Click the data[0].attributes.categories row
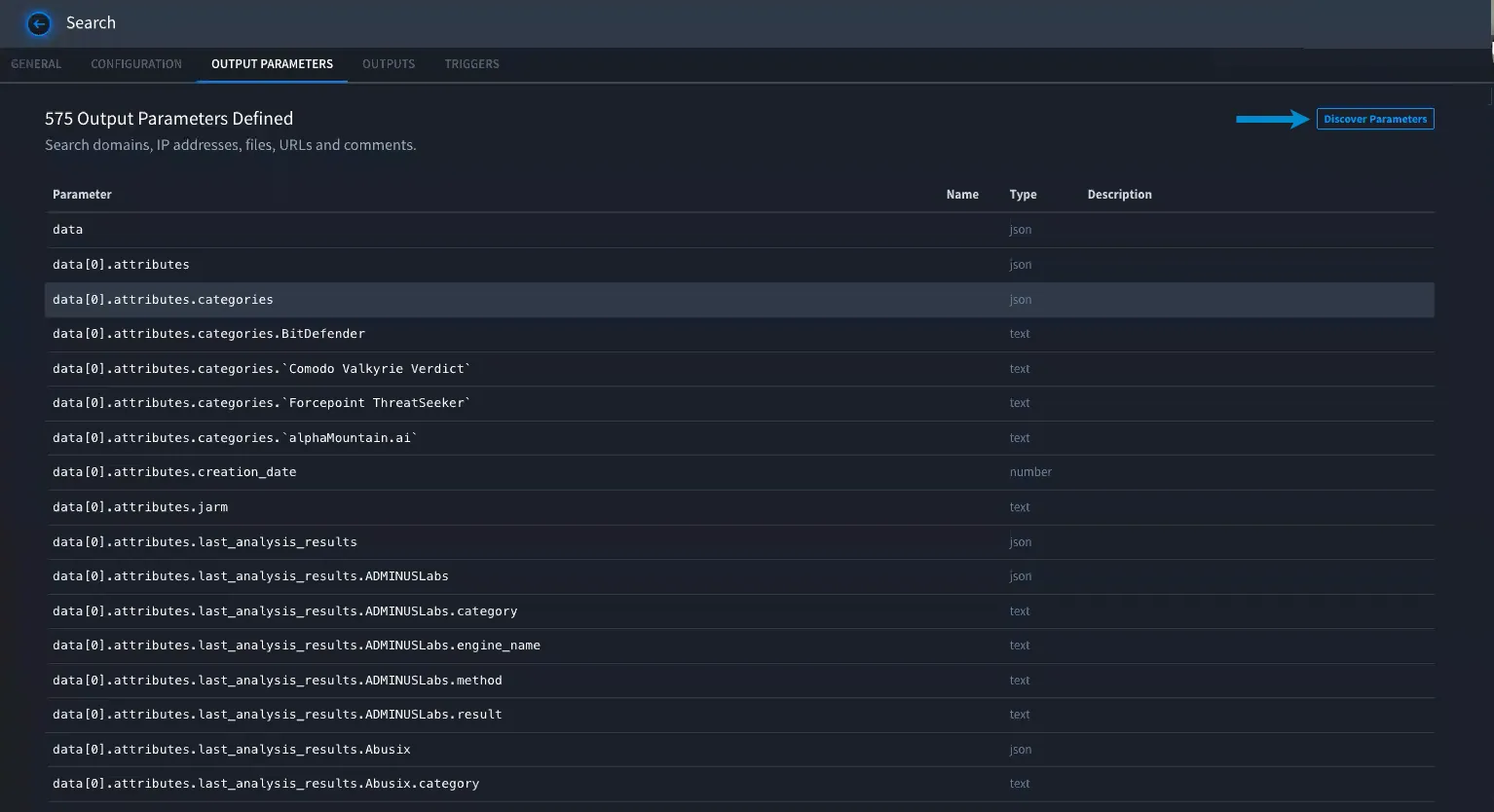The image size is (1494, 812). pyautogui.click(x=739, y=300)
